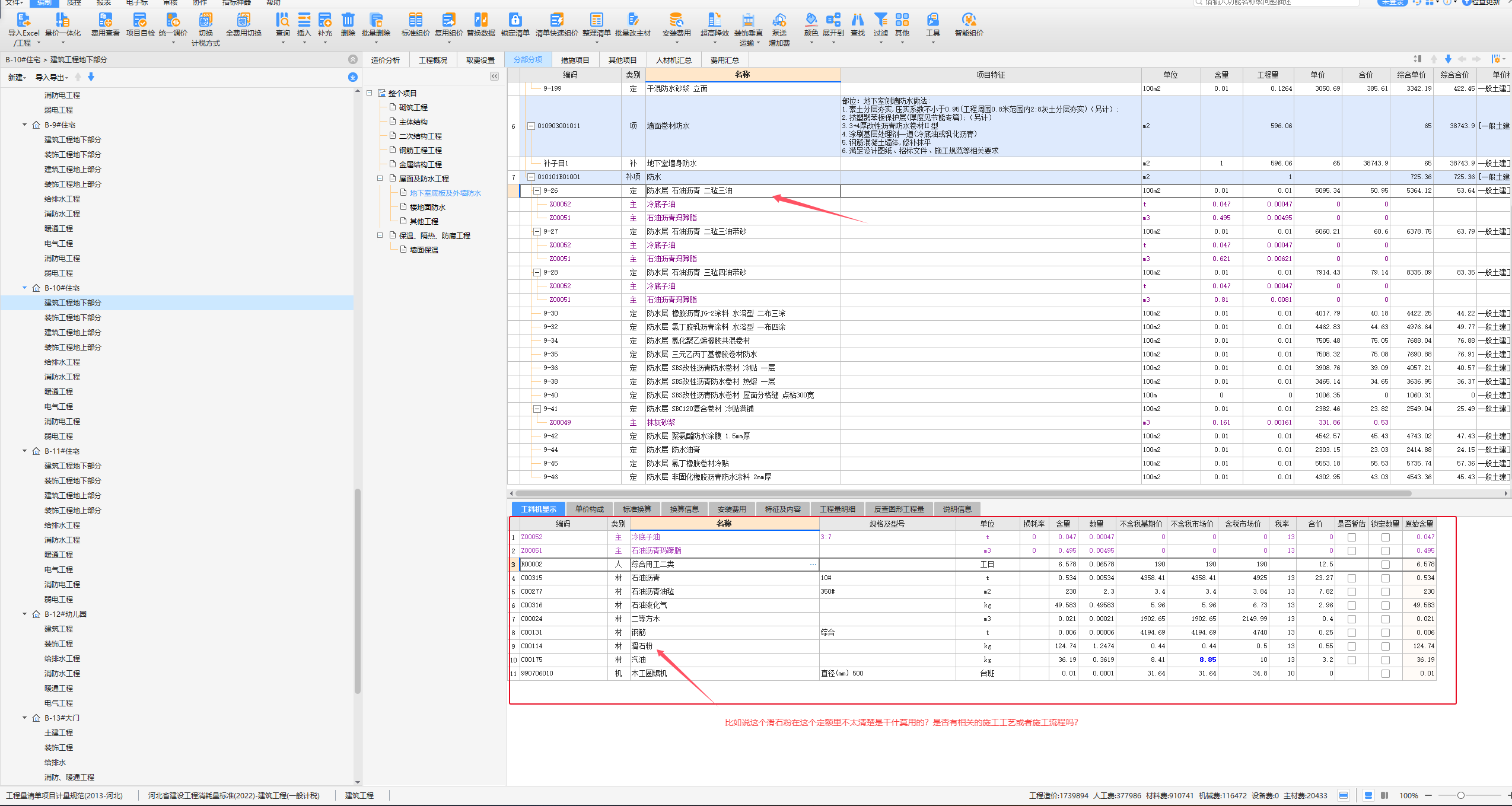Collapse the B-12#幼儿园 tree node
Image resolution: width=1512 pixels, height=806 pixels.
[x=24, y=614]
